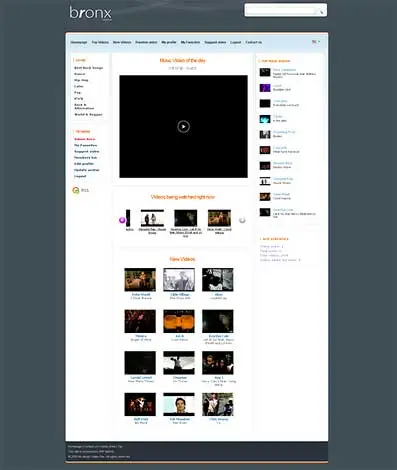This screenshot has width=397, height=470.
Task: Open the purple thumbnail in right sidebar
Action: click(x=265, y=88)
